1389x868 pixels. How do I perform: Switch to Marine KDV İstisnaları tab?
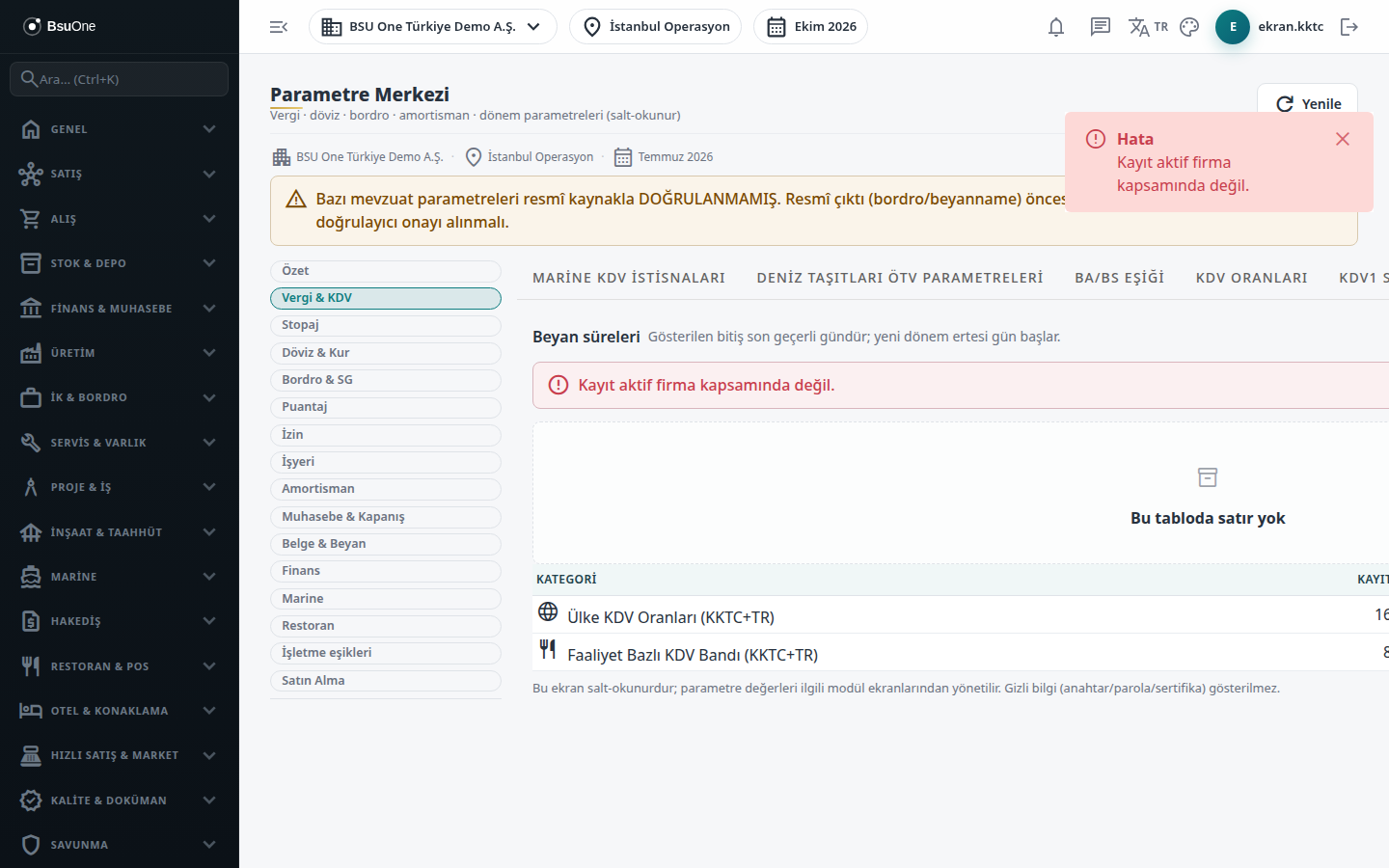[x=629, y=278]
